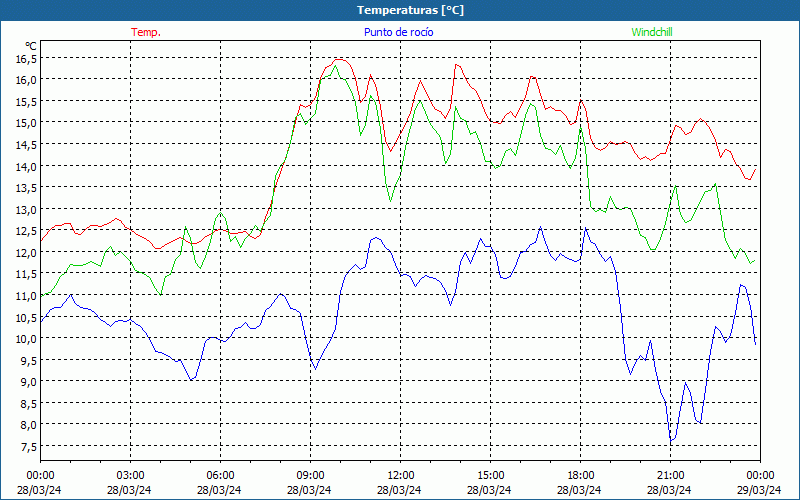Click the °C unit label above the axis
The height and width of the screenshot is (500, 800).
click(31, 46)
